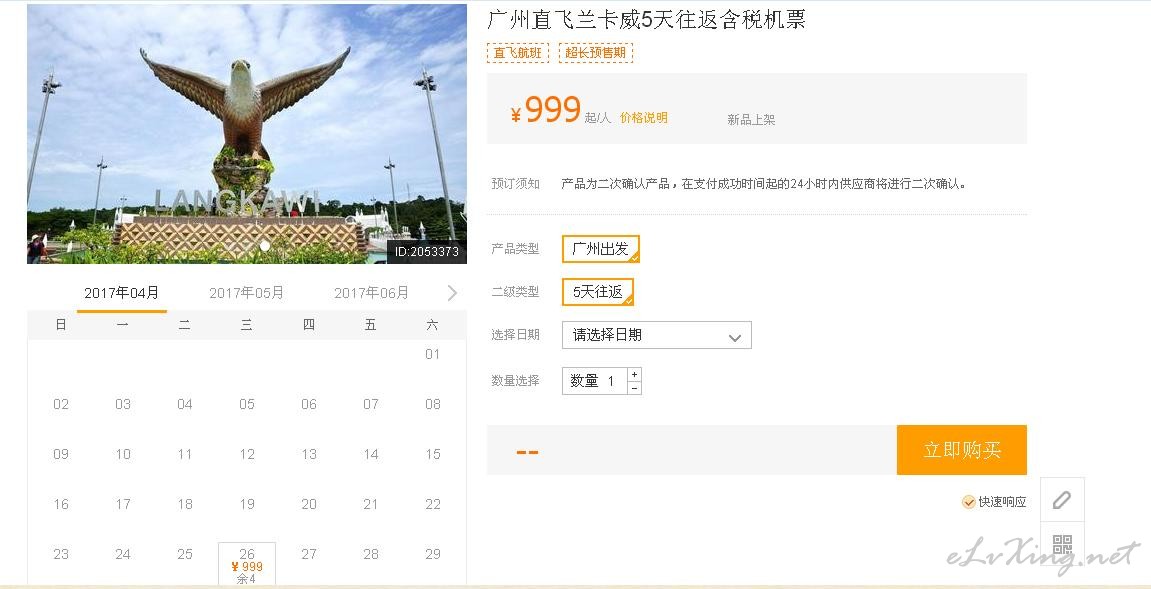
Task: Select the 2017年04月 calendar tab
Action: (x=121, y=293)
